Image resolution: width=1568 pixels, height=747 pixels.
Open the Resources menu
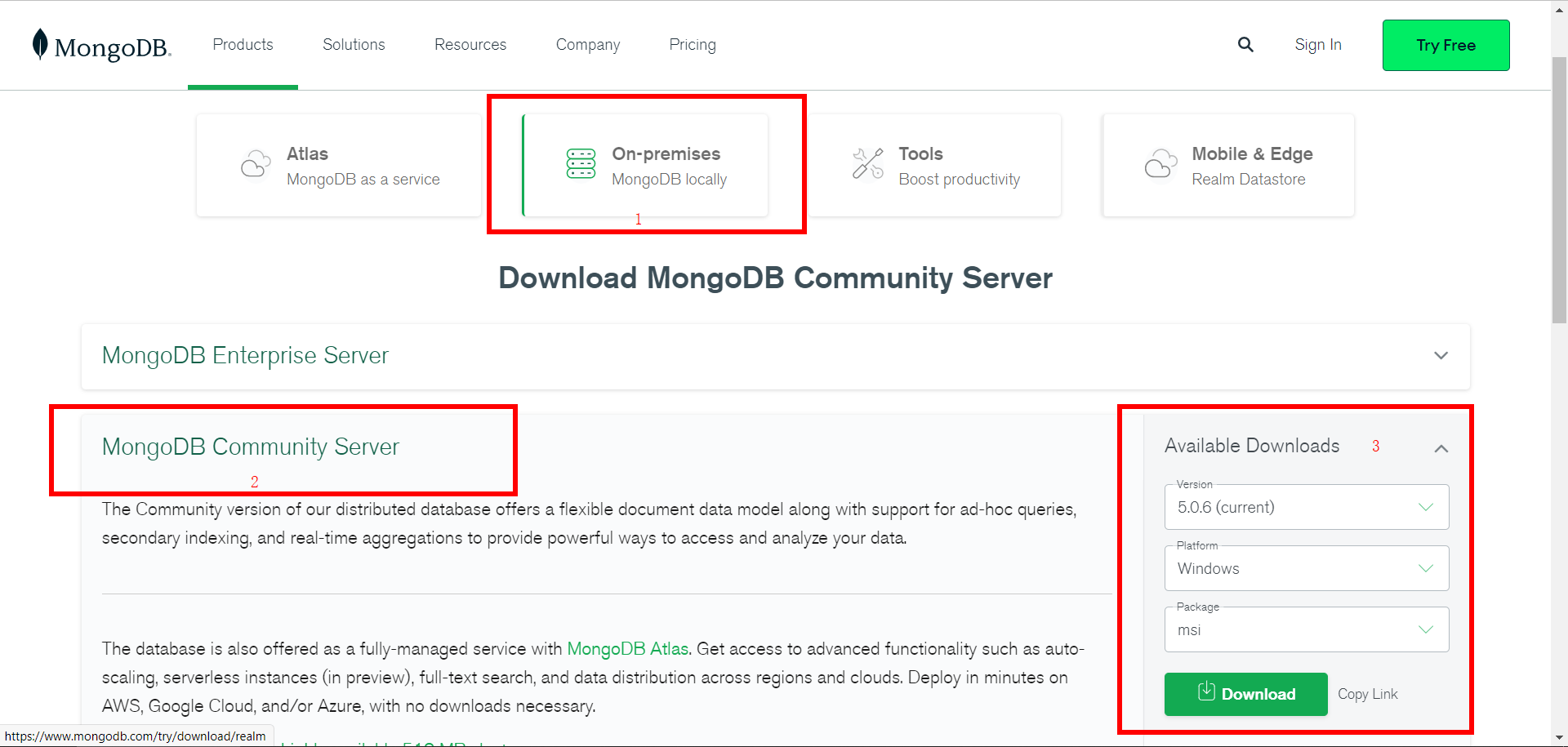470,45
